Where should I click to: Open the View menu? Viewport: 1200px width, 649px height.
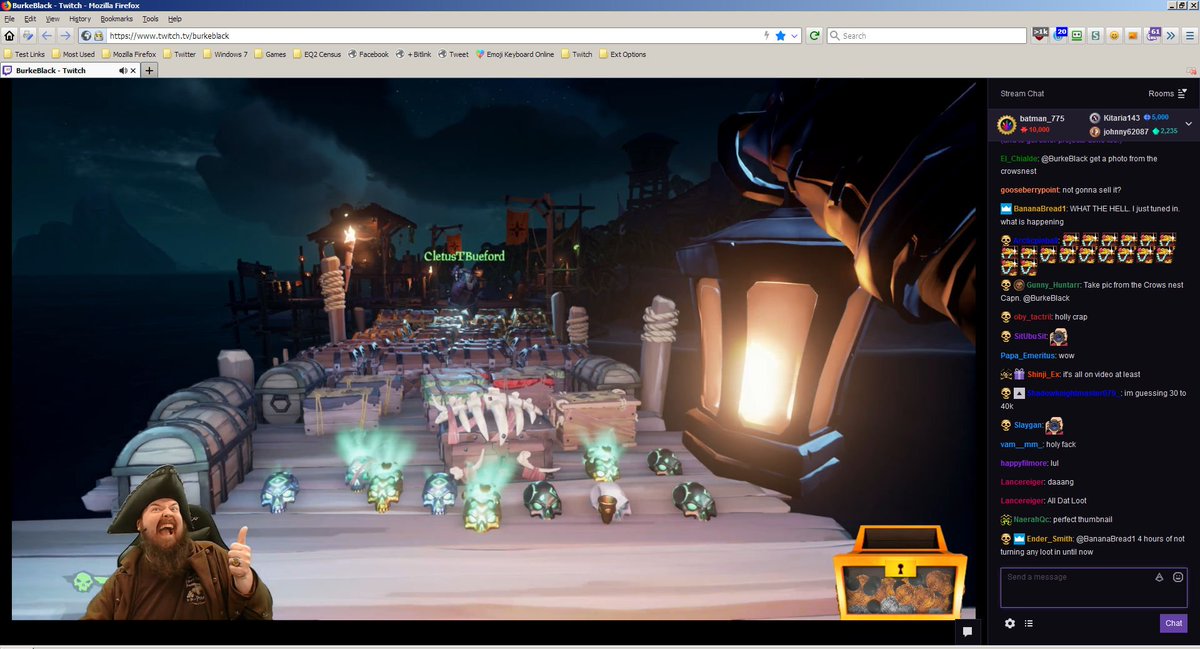(52, 19)
